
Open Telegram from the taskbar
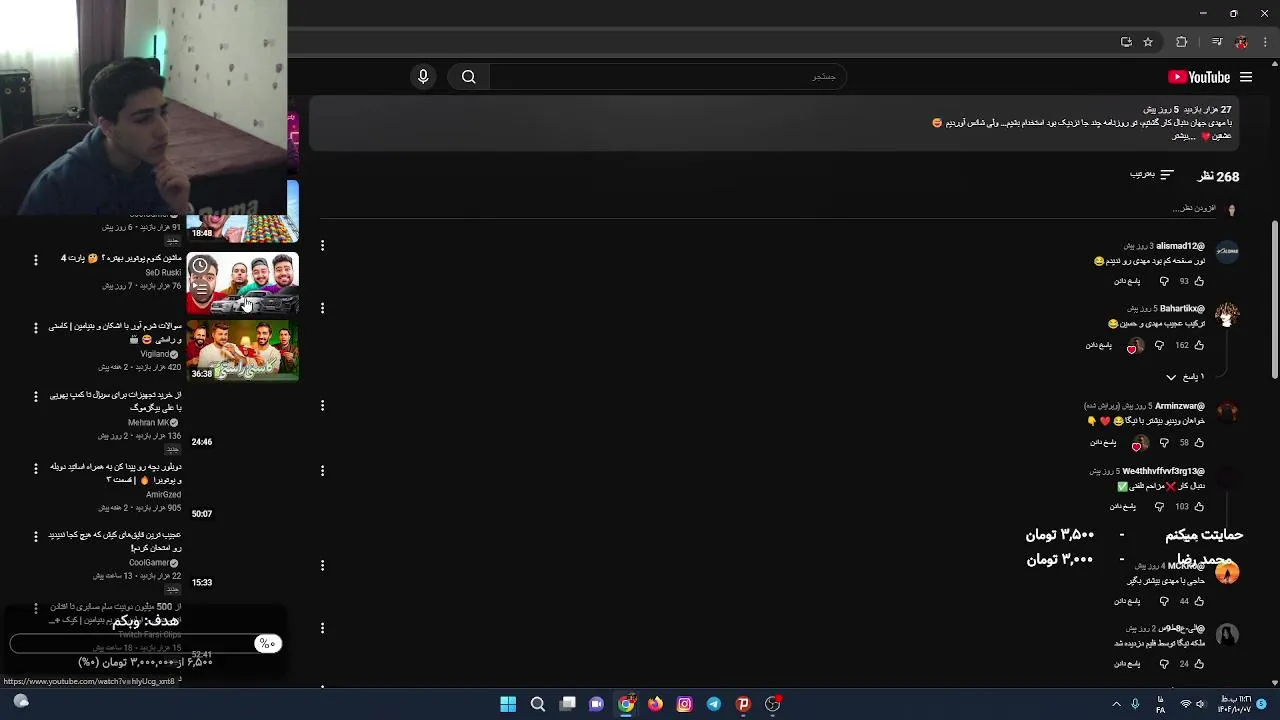pos(713,704)
